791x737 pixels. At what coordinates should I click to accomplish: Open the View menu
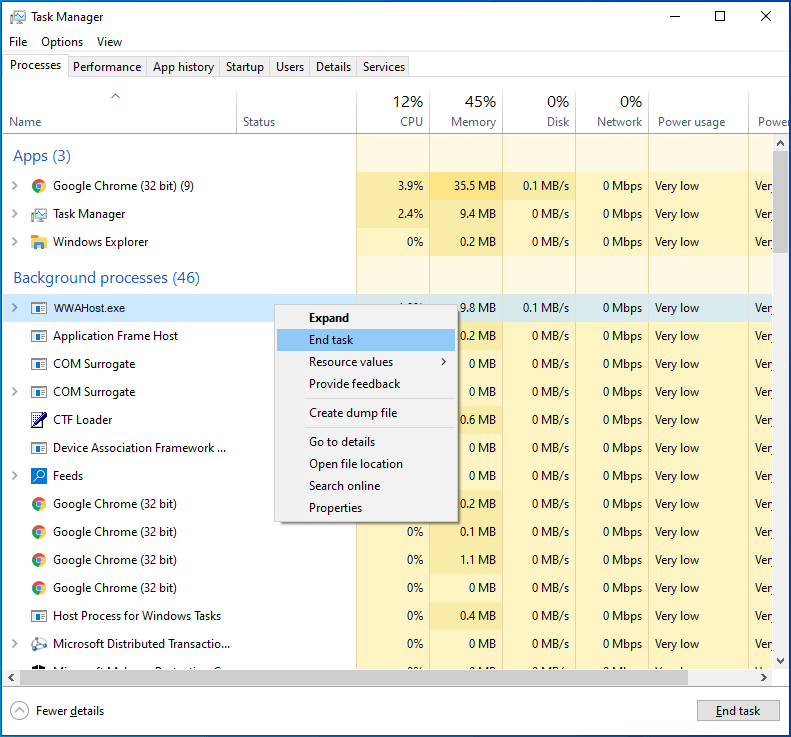(109, 42)
